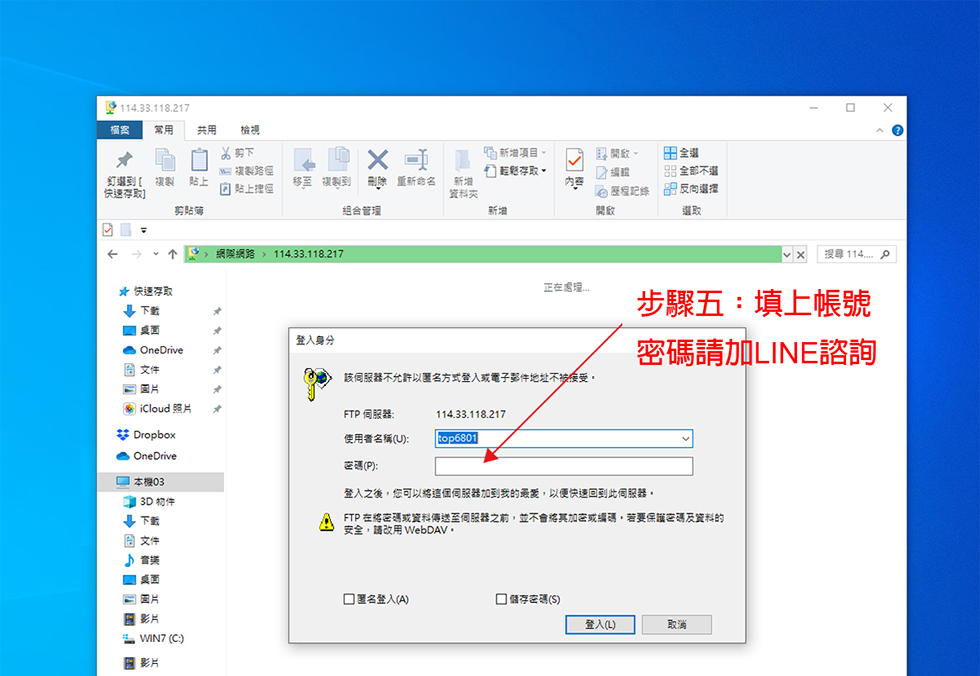The image size is (980, 676).
Task: Open the File (檔案) ribbon tab
Action: [x=119, y=130]
